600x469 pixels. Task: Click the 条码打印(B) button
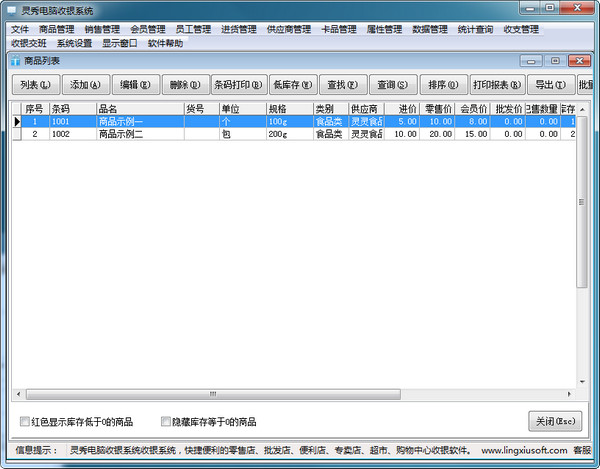(x=238, y=85)
